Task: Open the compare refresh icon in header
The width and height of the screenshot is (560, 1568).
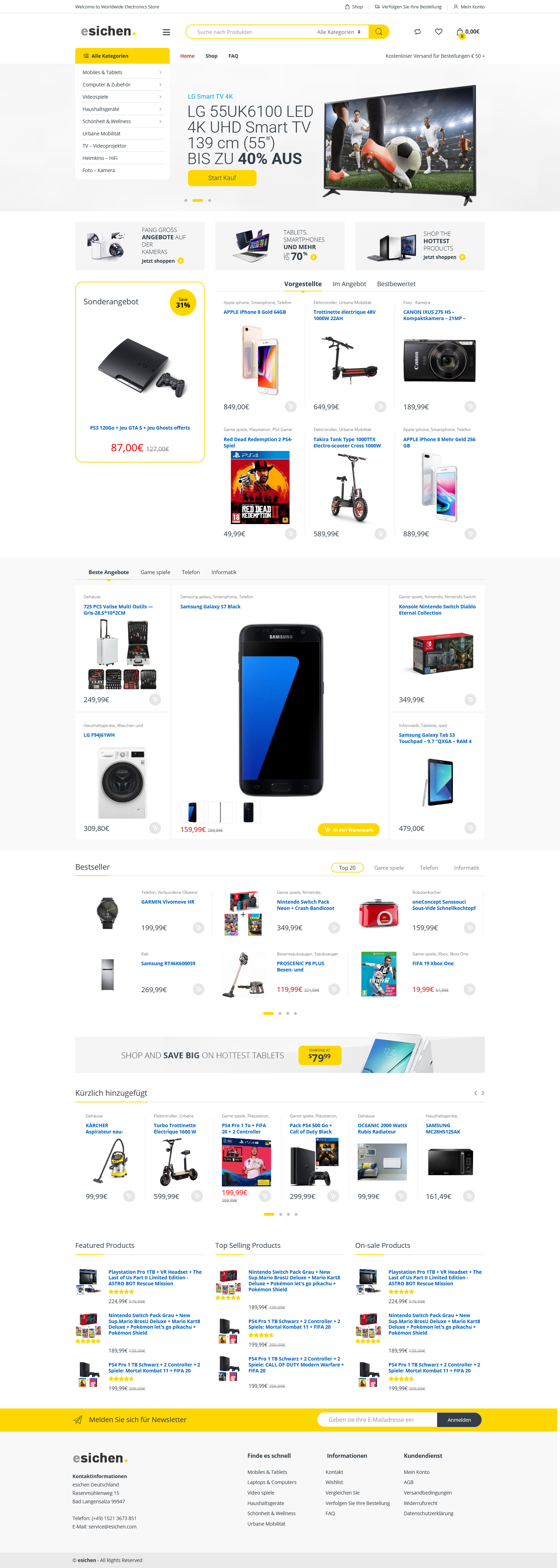Action: point(418,31)
